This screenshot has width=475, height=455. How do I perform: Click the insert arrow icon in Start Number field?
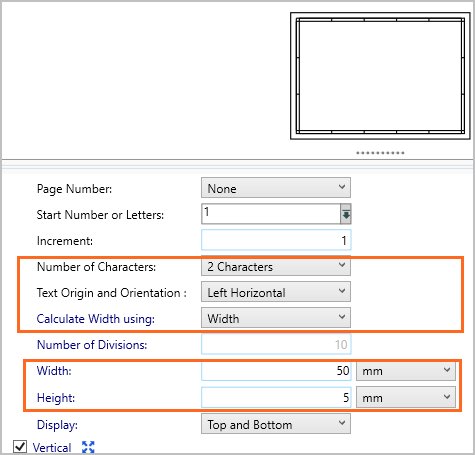point(346,214)
